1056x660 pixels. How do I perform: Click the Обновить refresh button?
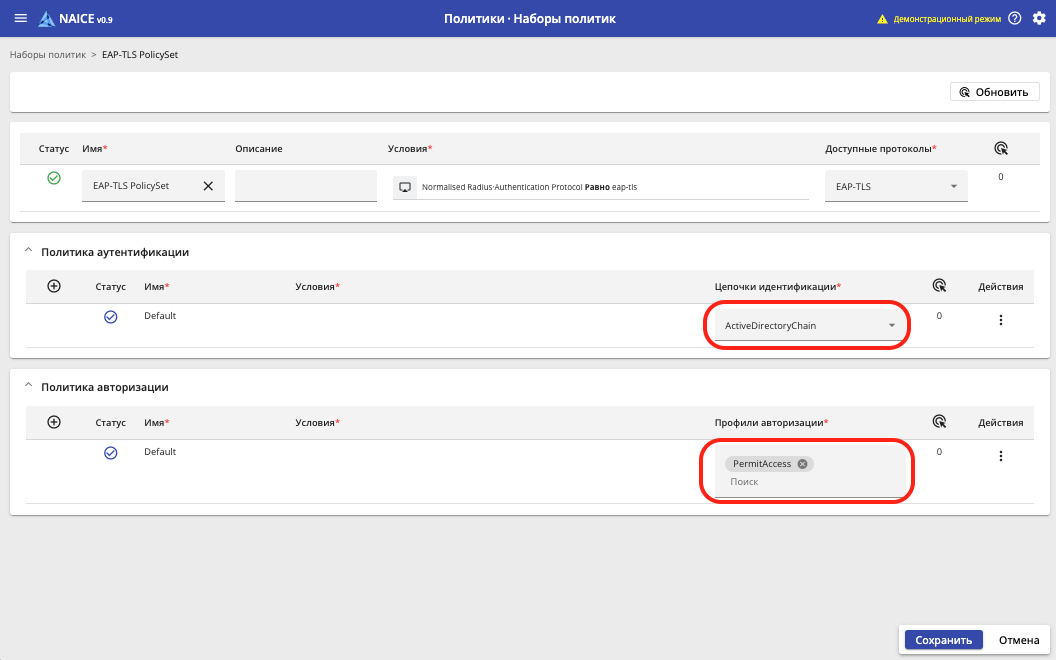click(995, 92)
